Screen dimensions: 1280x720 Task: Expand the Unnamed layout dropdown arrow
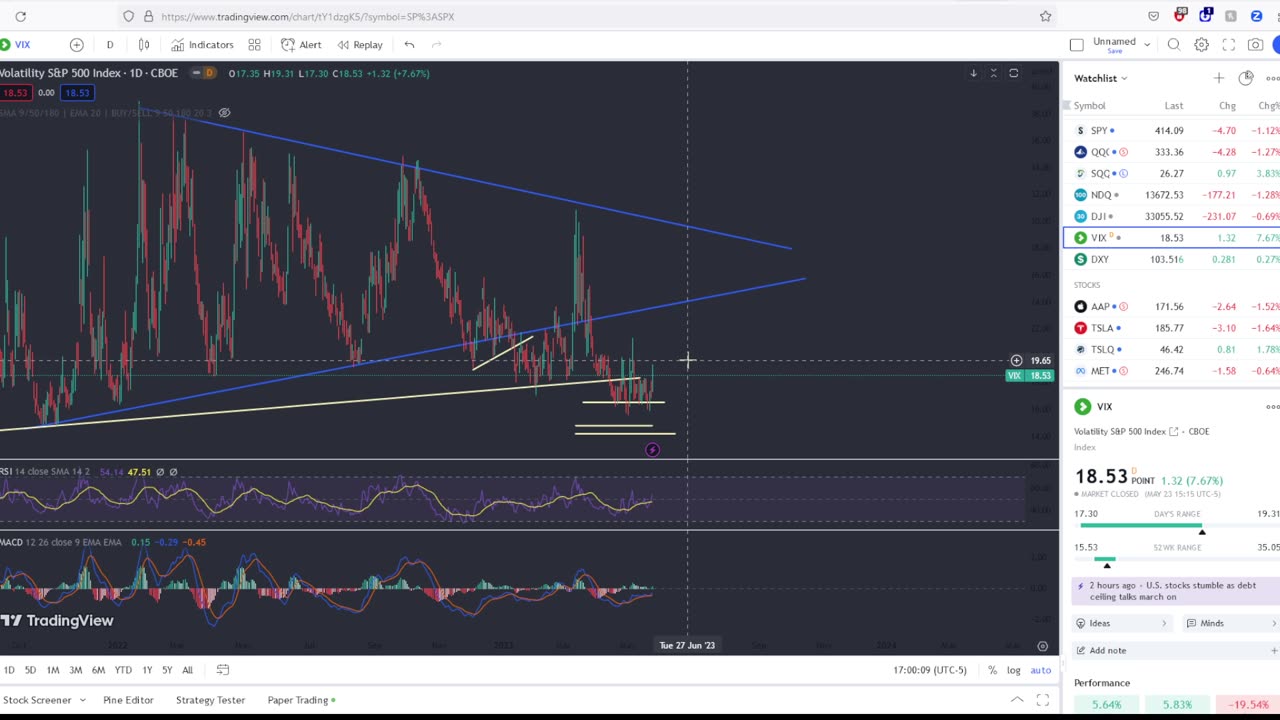pos(1147,45)
